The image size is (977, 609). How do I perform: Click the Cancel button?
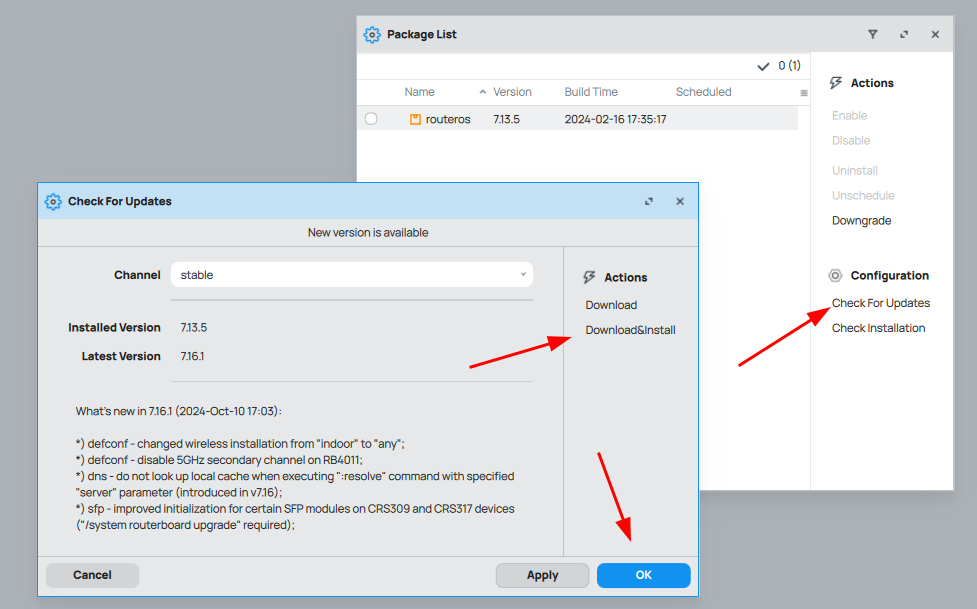click(x=92, y=575)
